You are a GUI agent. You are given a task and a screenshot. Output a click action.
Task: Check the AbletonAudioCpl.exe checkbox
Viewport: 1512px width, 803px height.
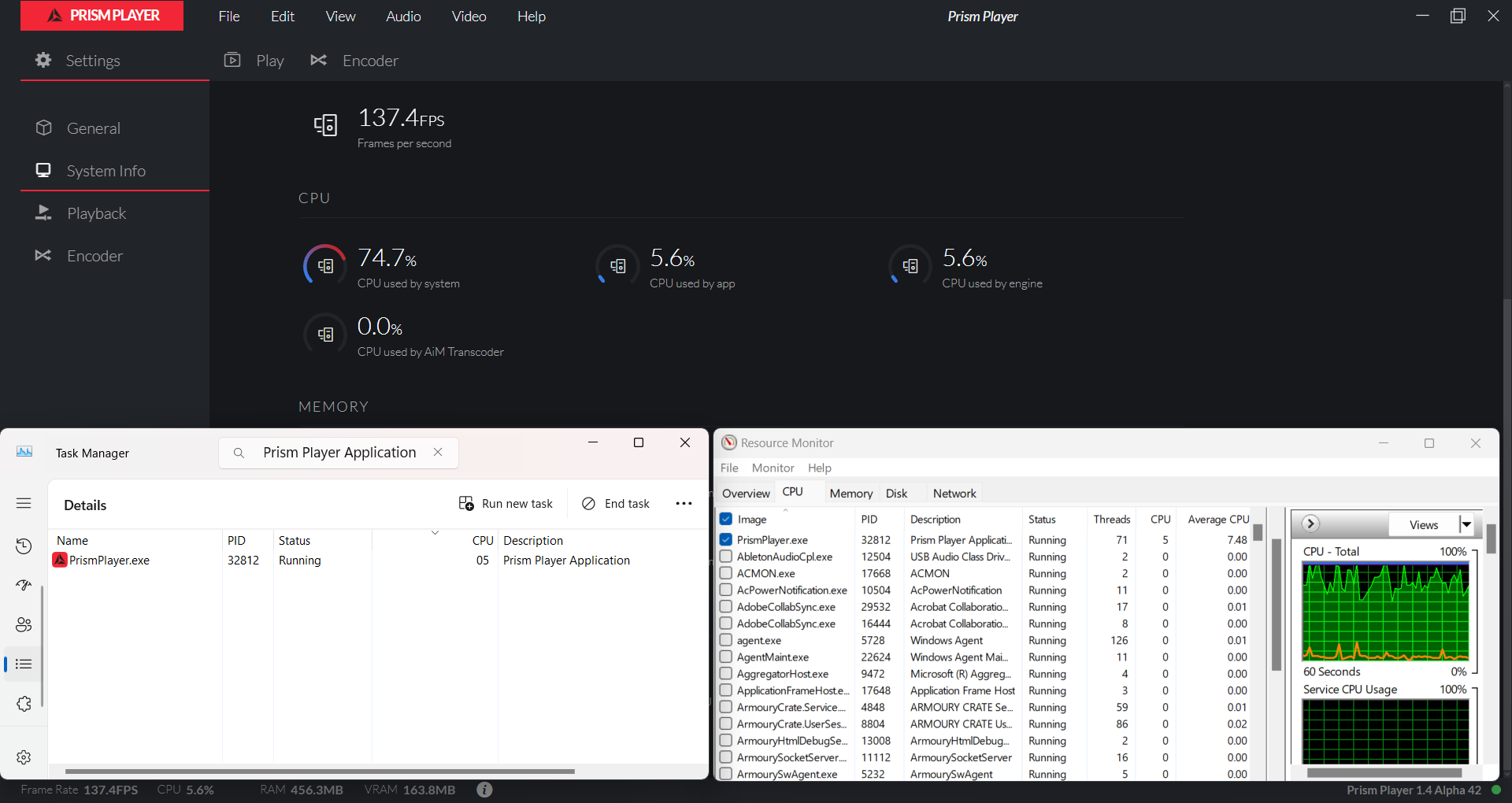click(x=726, y=556)
